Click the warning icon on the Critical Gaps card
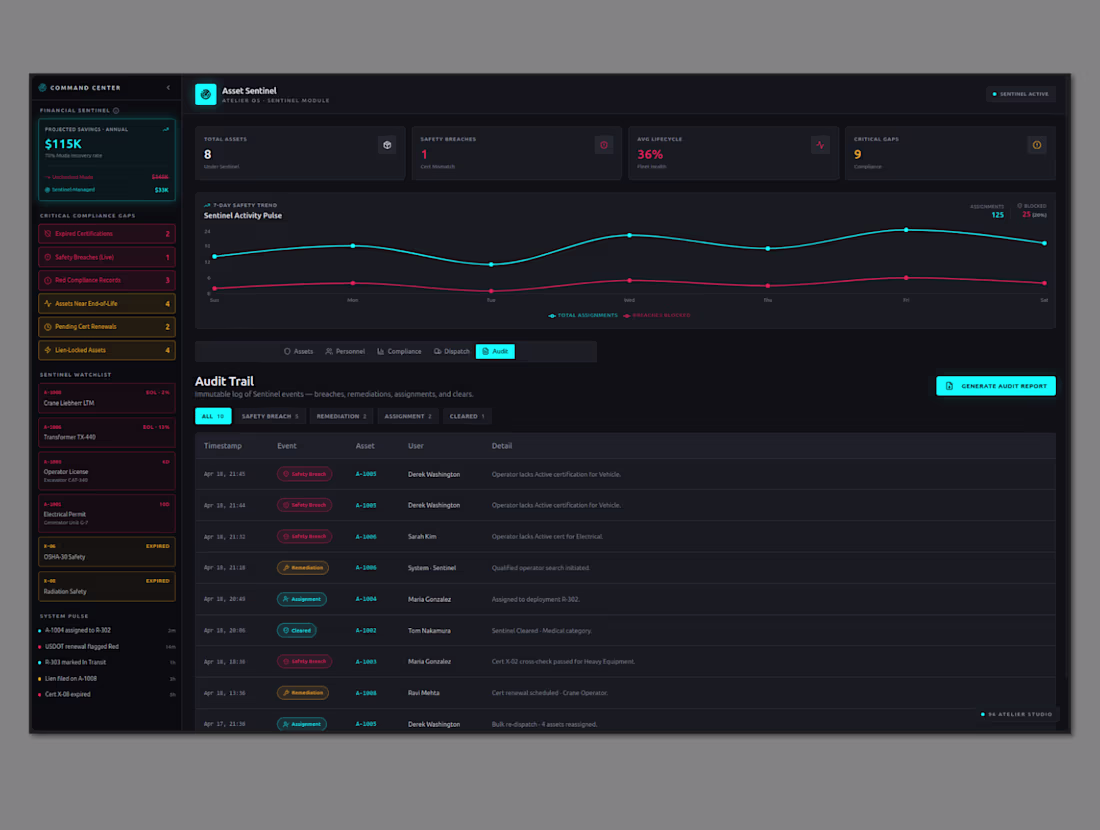Viewport: 1100px width, 830px height. coord(1038,144)
